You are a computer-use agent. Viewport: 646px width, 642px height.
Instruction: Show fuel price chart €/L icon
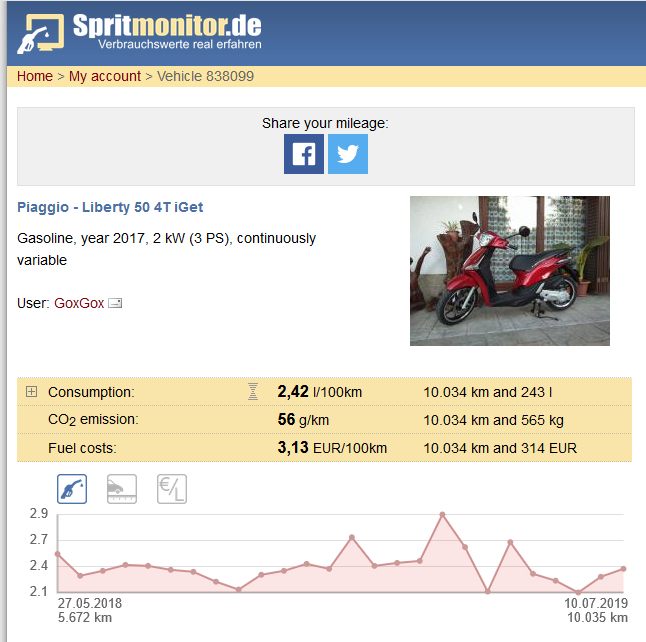click(x=172, y=489)
